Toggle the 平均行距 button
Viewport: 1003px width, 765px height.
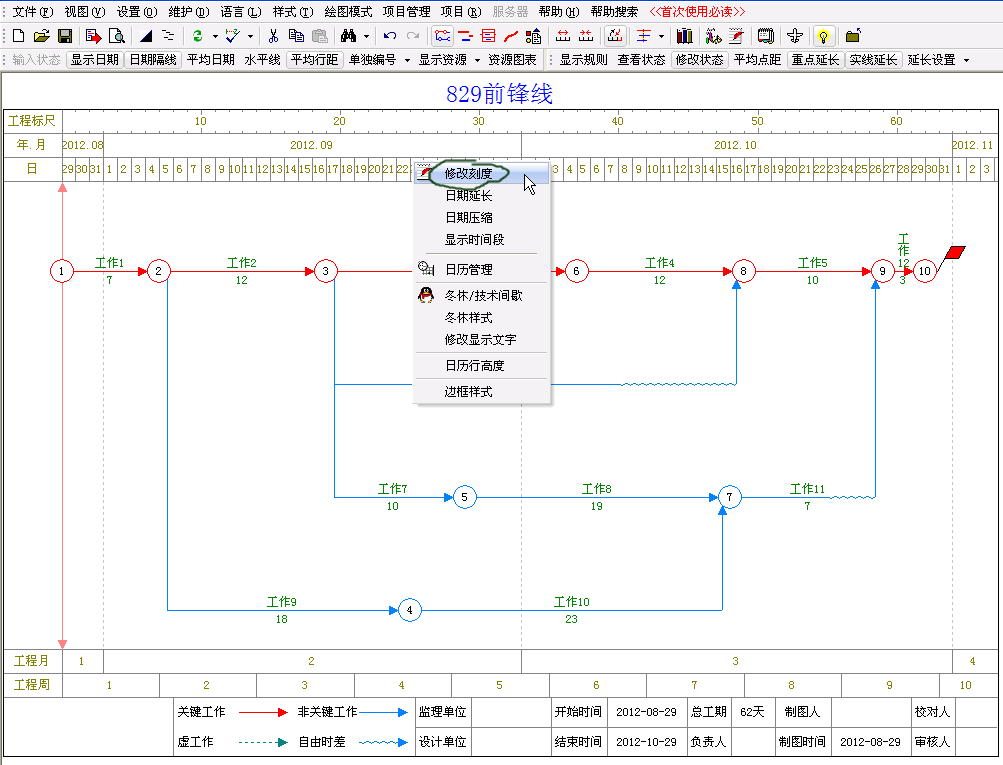[x=315, y=59]
